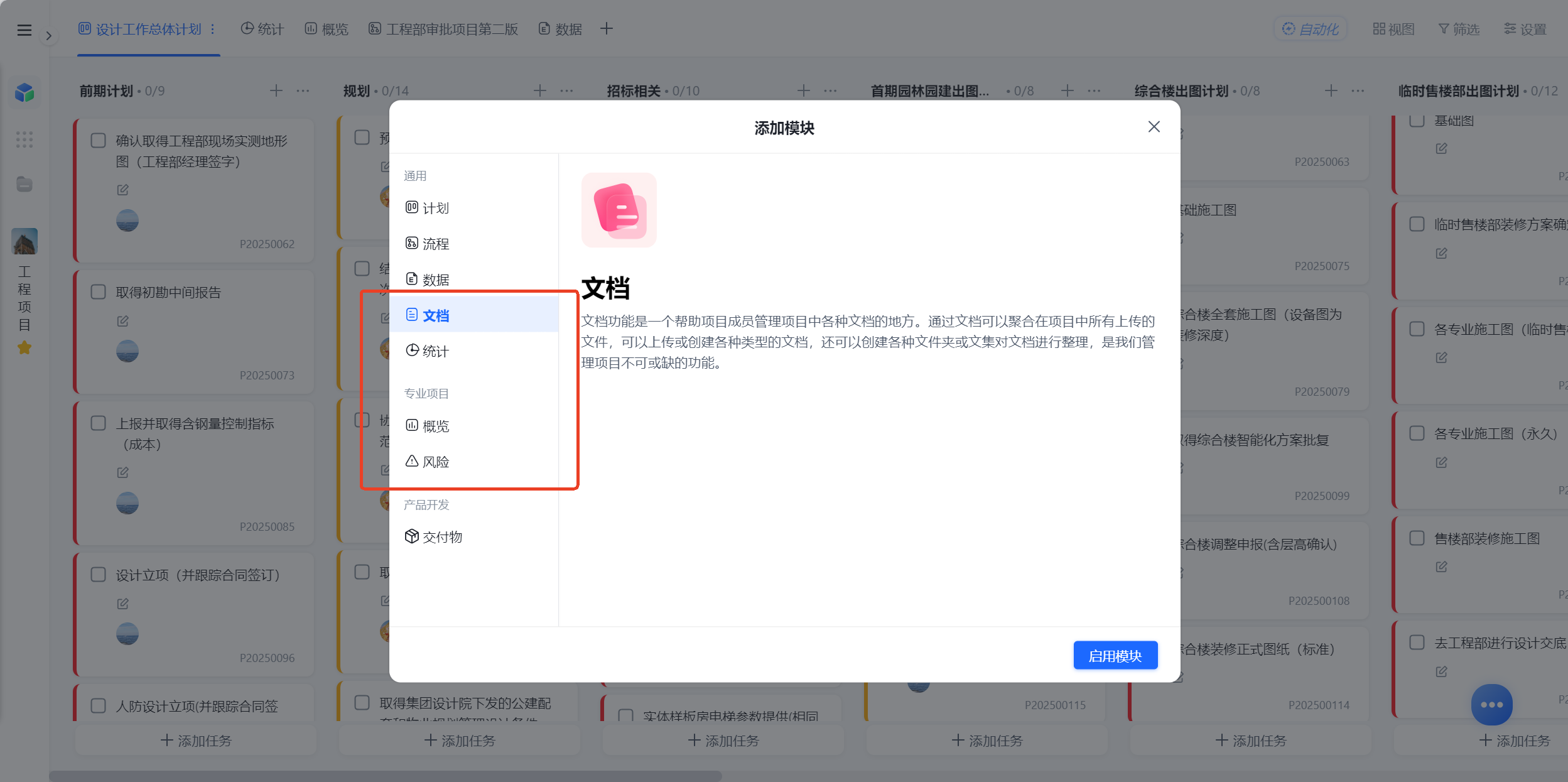Open the 自动化 automation button

[x=1310, y=30]
